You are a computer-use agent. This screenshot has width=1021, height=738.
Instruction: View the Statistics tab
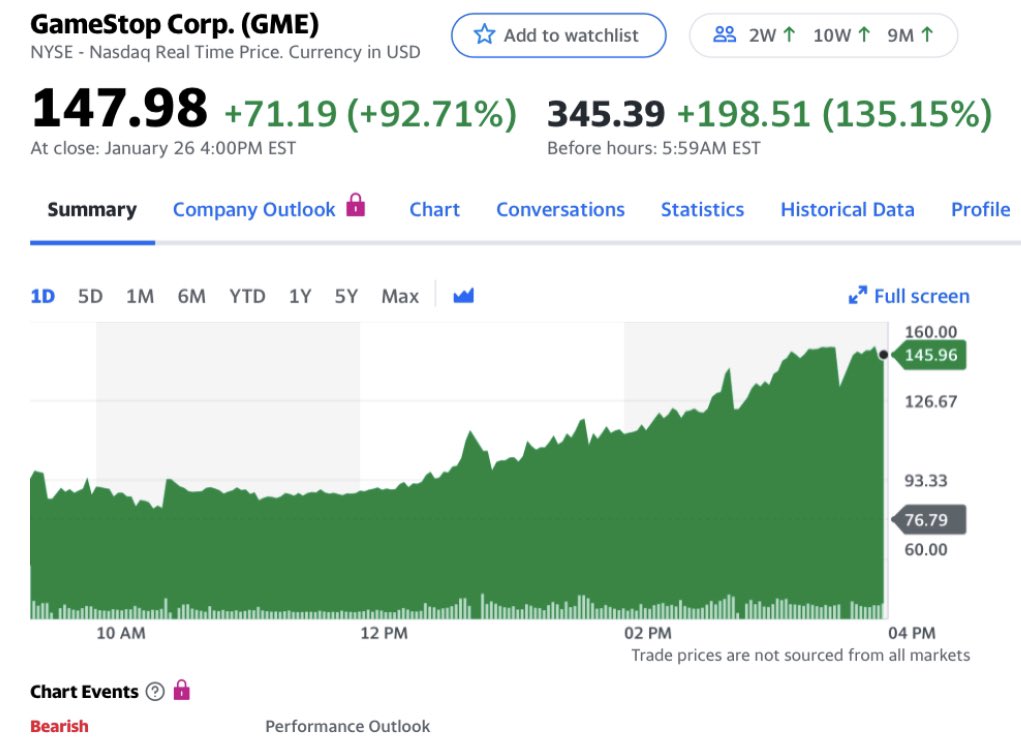pos(702,210)
